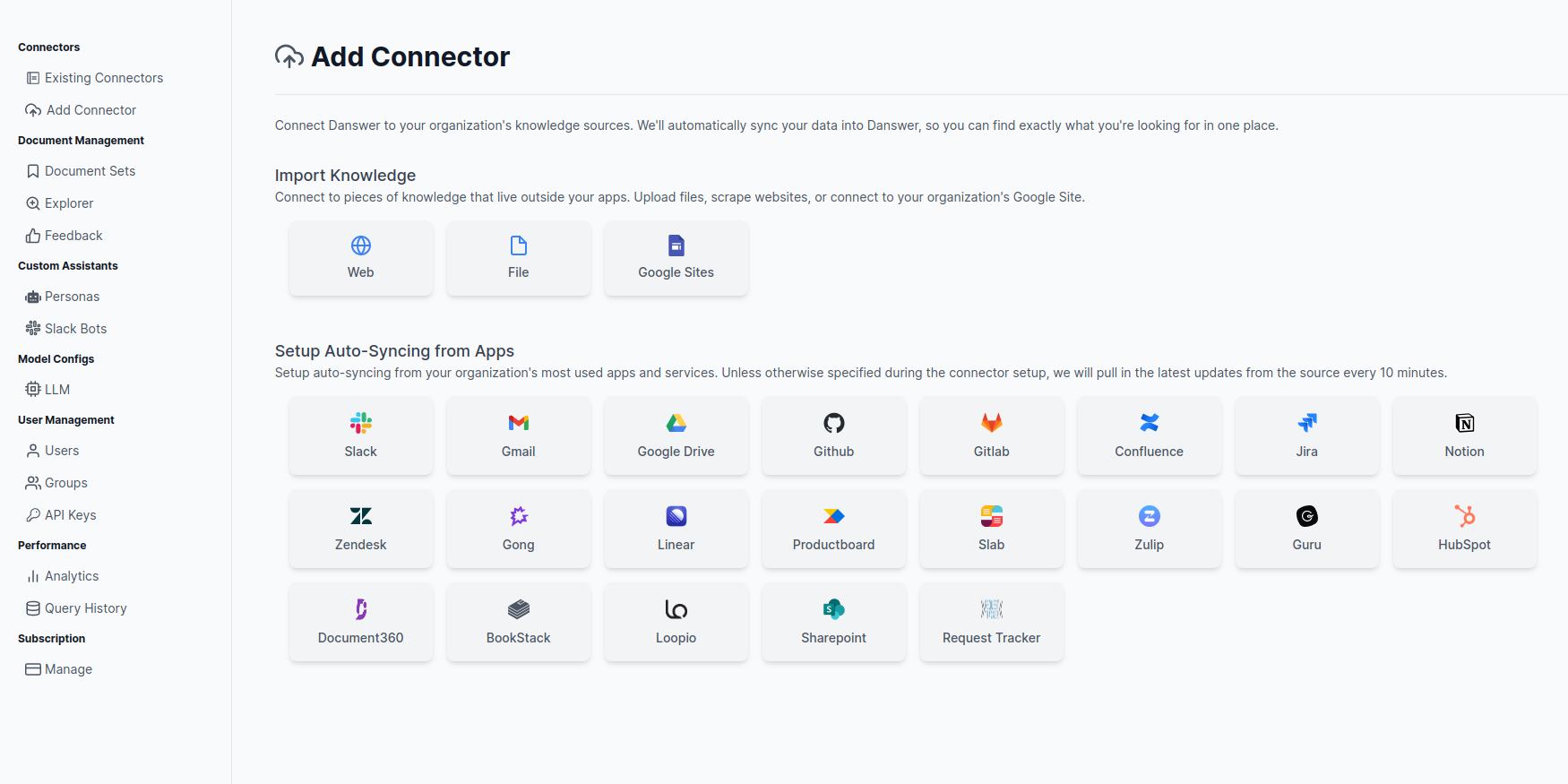
Task: Open Existing Connectors in sidebar
Action: click(x=104, y=78)
